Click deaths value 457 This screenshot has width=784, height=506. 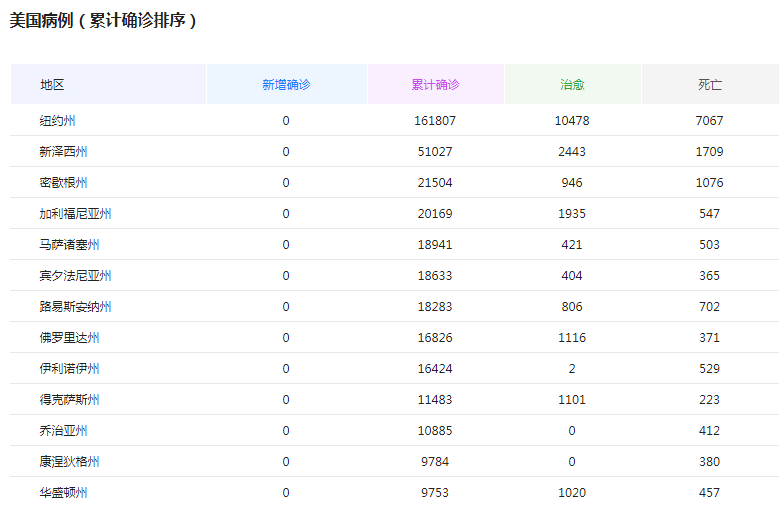pyautogui.click(x=710, y=492)
